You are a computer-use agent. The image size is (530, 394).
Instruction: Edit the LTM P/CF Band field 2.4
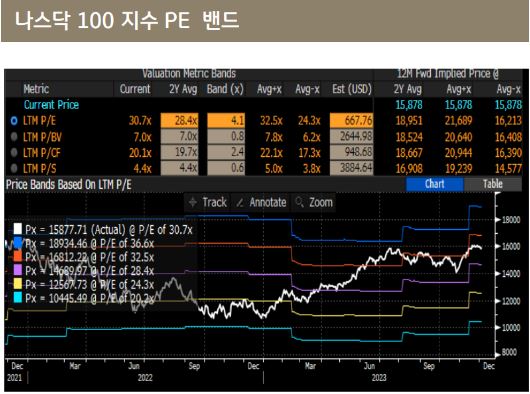226,152
